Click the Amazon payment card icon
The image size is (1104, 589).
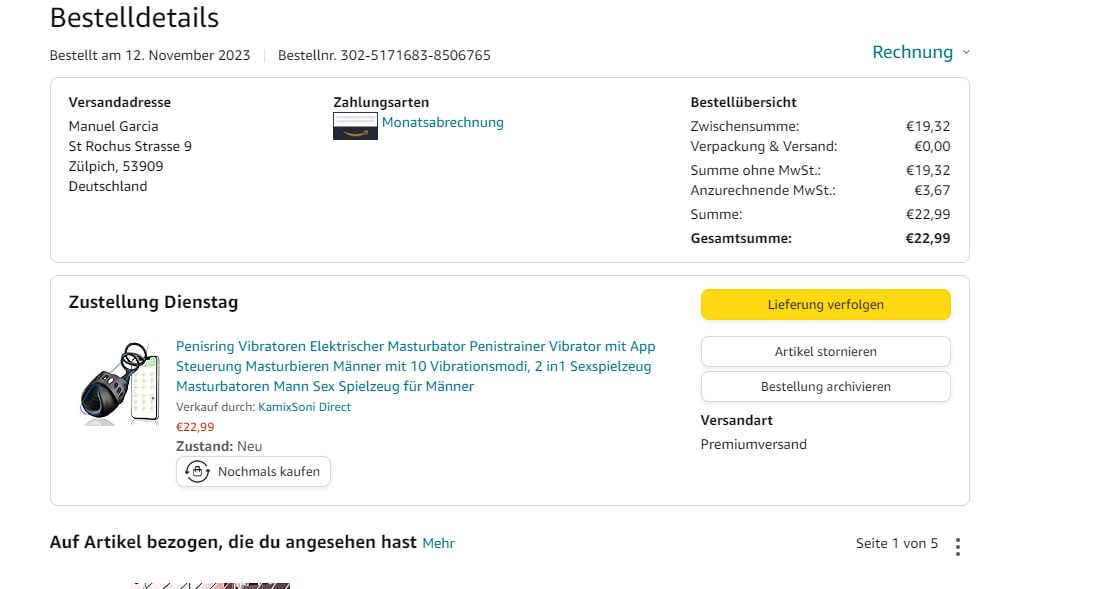click(355, 126)
